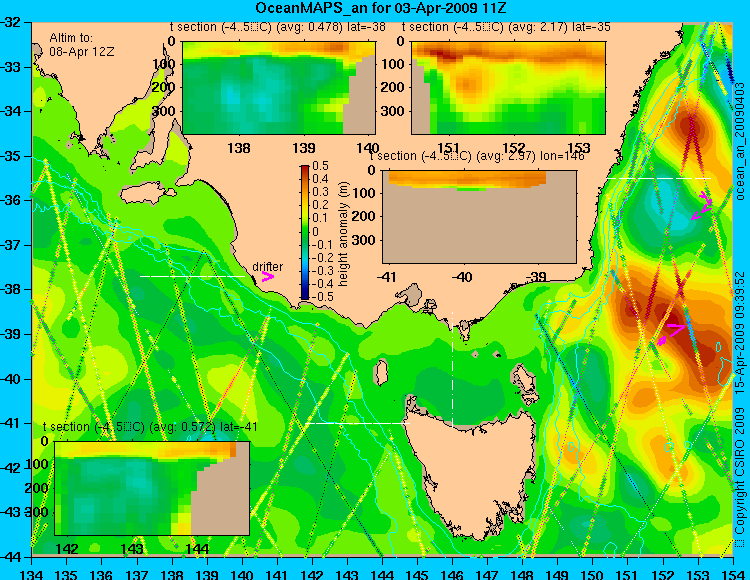Click the "t section ... (avg: 2.97) lon=146" heading
The image size is (750, 580).
pyautogui.click(x=477, y=156)
